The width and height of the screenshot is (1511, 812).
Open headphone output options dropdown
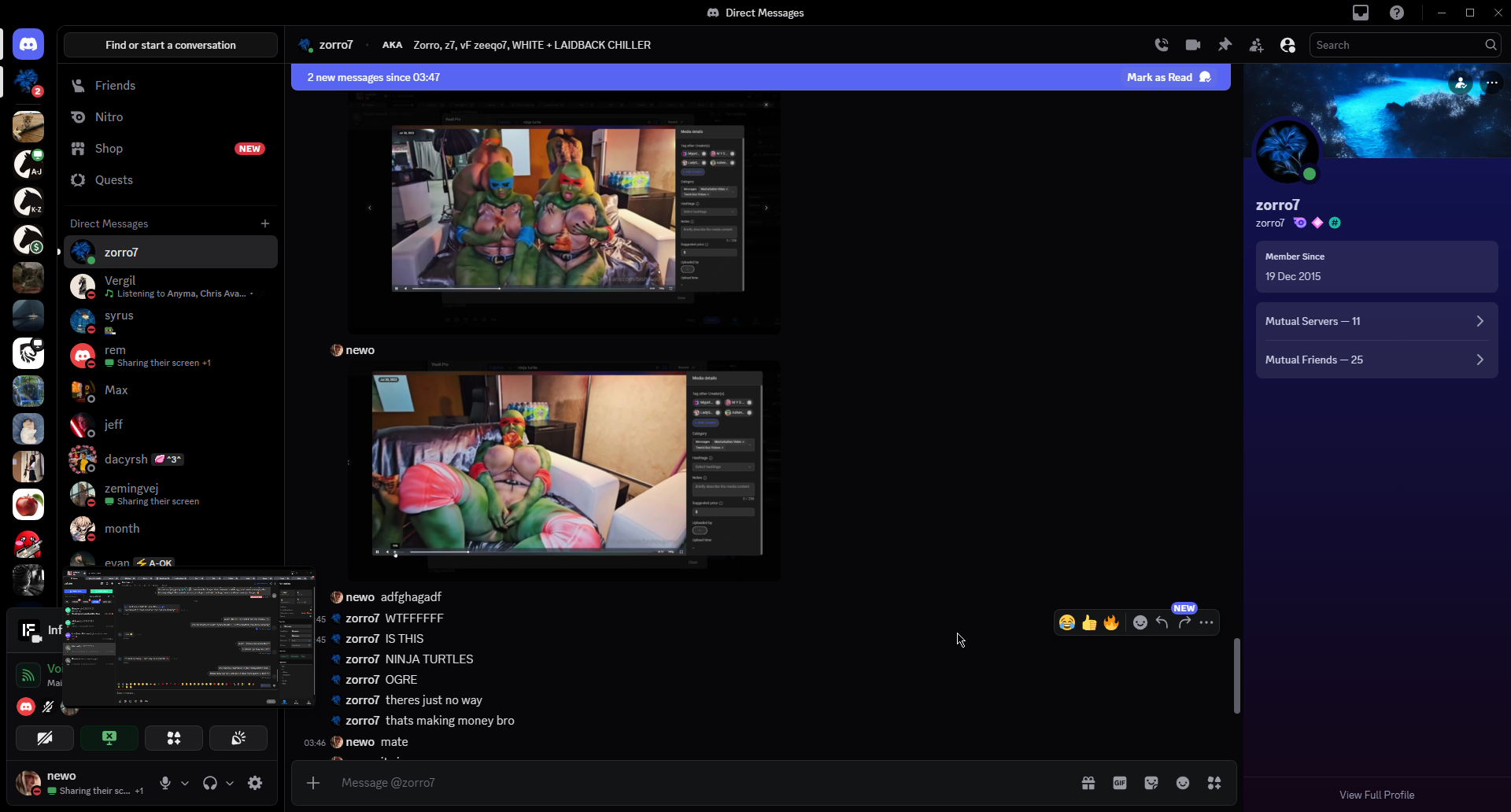[x=230, y=783]
